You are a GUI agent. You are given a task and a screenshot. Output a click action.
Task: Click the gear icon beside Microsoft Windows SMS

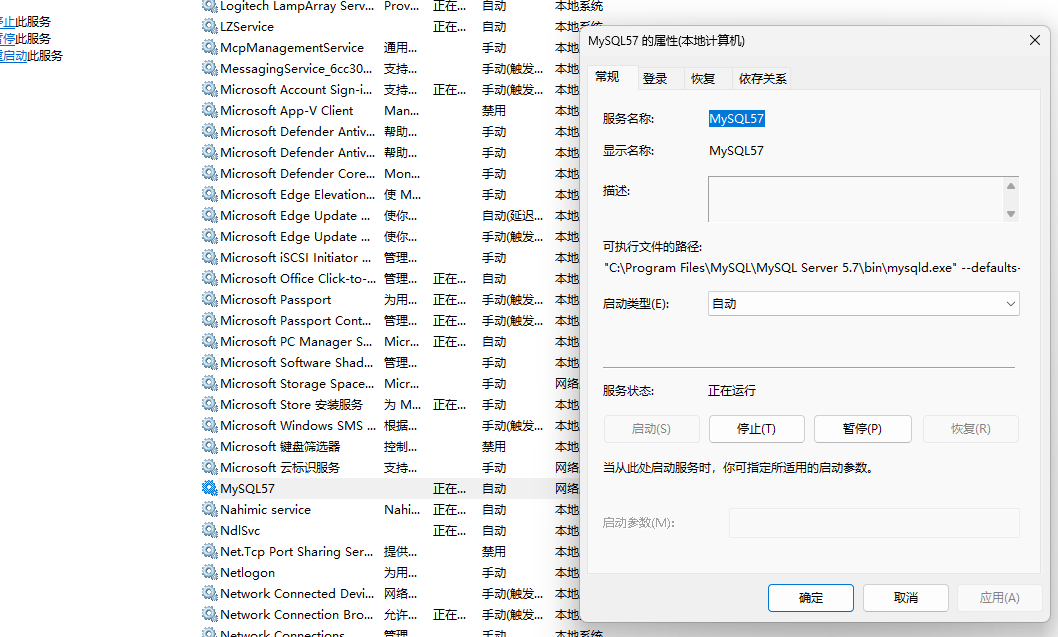click(209, 425)
